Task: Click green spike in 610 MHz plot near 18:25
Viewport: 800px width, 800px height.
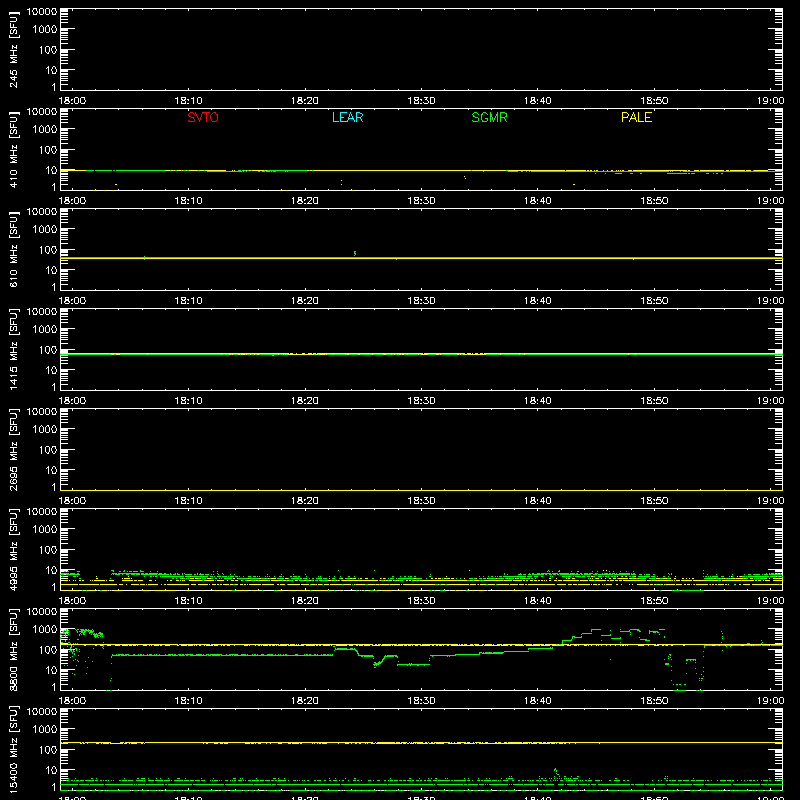Action: (355, 253)
